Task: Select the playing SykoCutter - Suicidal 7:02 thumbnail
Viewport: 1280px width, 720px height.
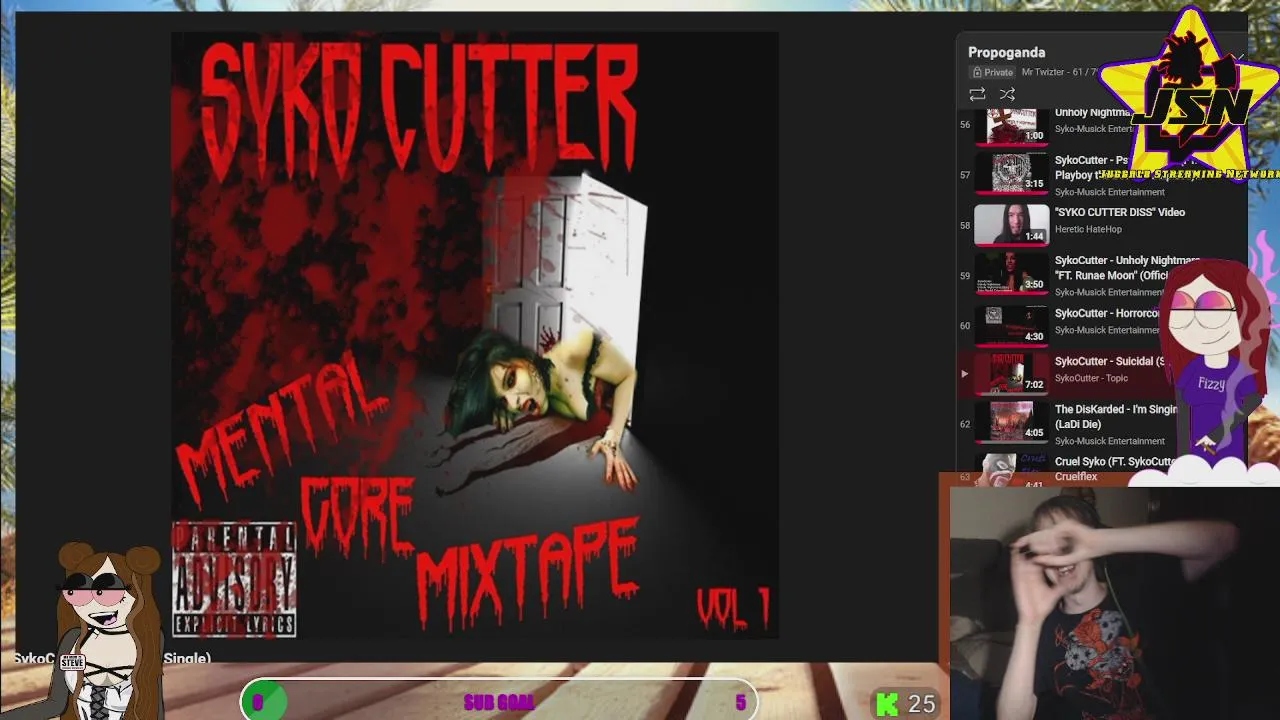Action: pyautogui.click(x=1011, y=373)
